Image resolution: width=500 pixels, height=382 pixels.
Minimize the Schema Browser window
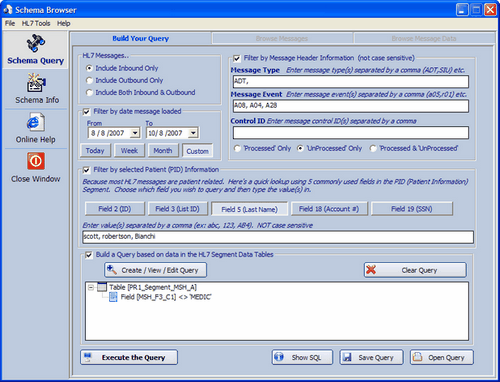(x=462, y=10)
